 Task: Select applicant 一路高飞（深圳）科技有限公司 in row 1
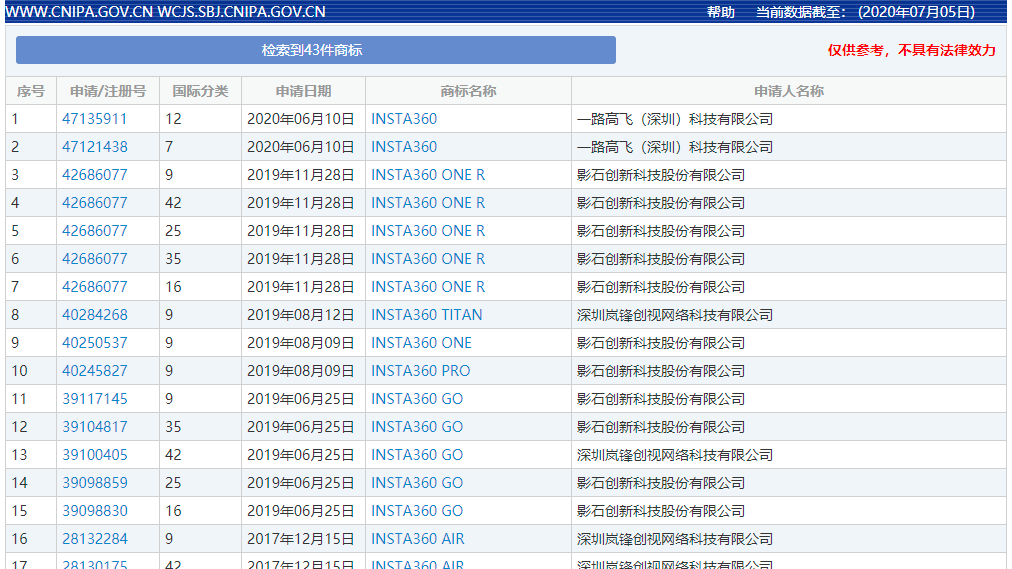click(x=674, y=119)
